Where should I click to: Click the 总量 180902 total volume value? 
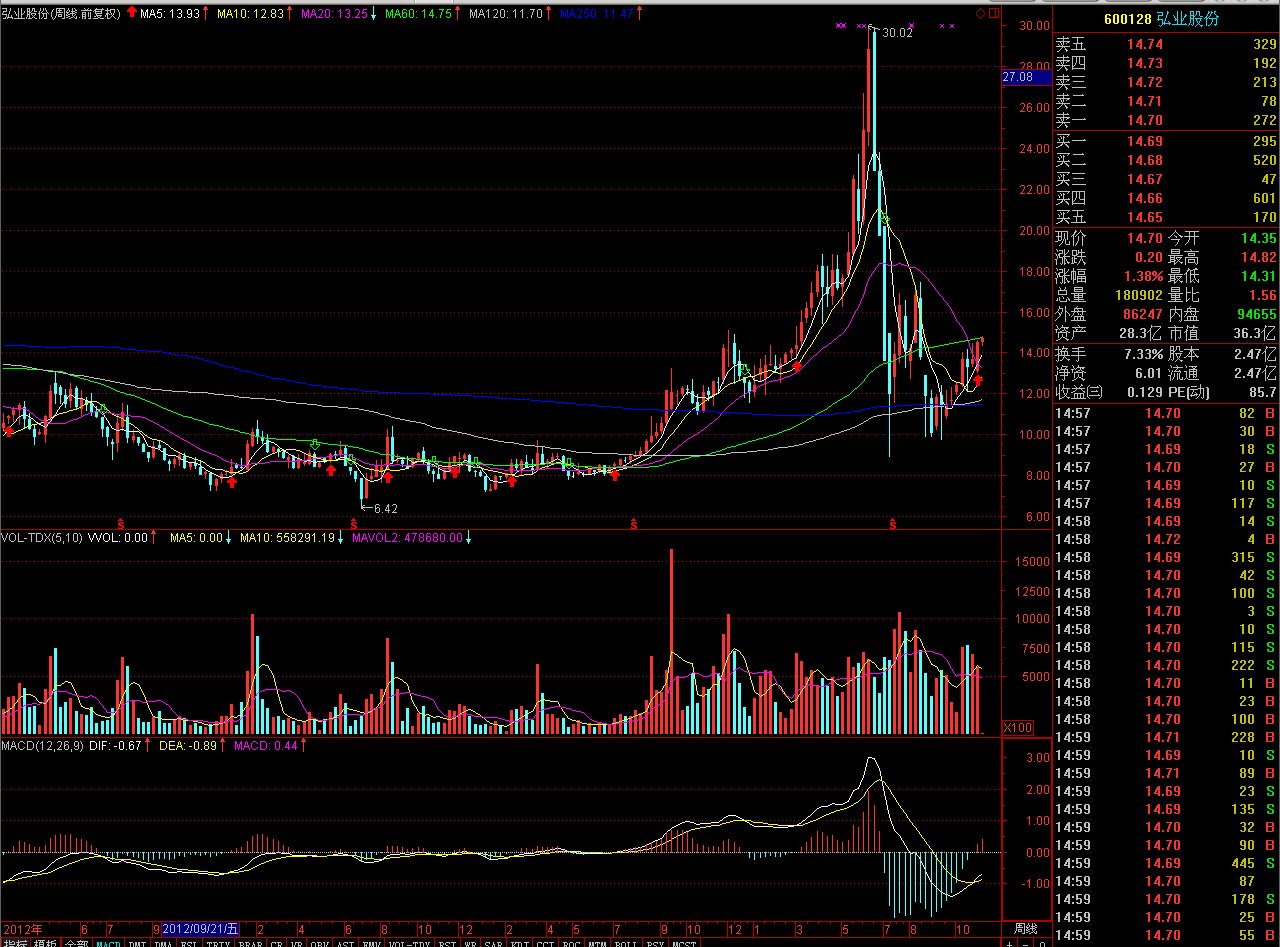pyautogui.click(x=1137, y=295)
